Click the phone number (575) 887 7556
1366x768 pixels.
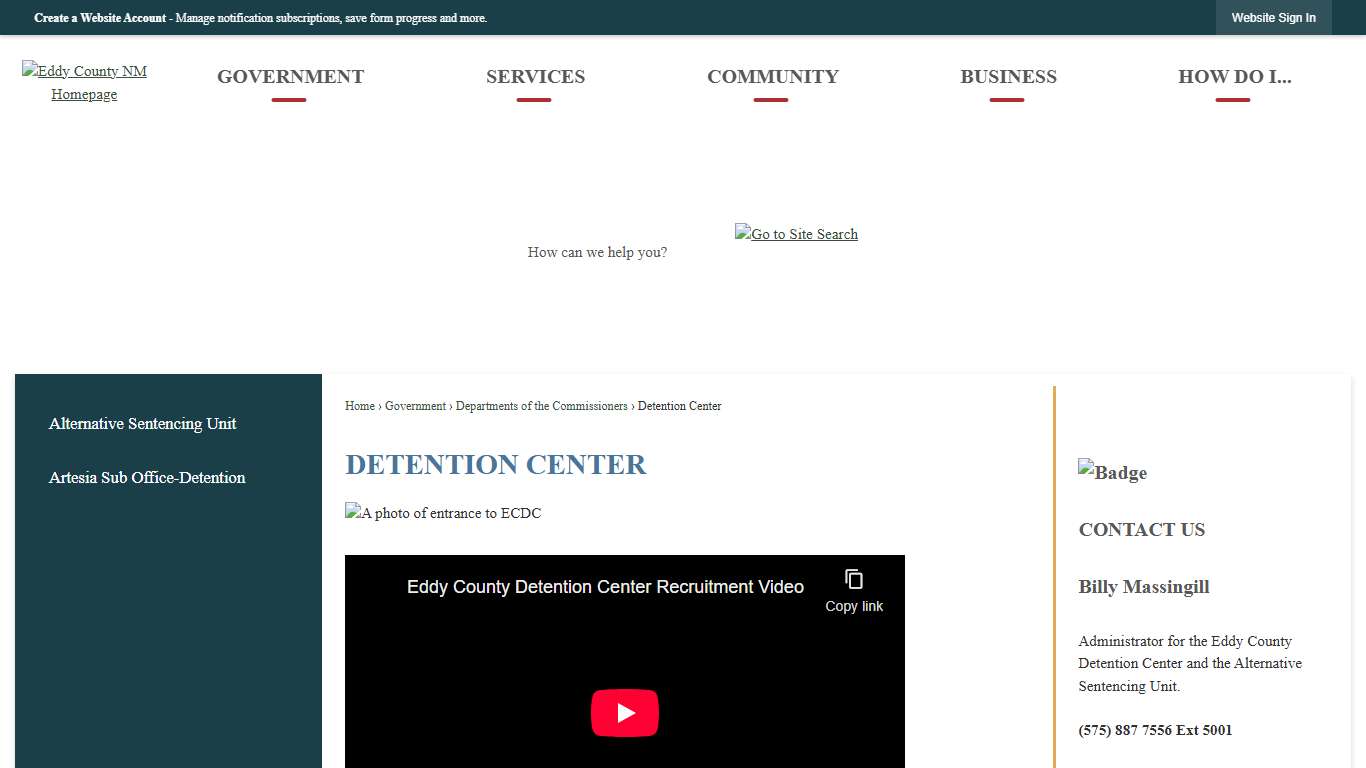coord(1154,730)
